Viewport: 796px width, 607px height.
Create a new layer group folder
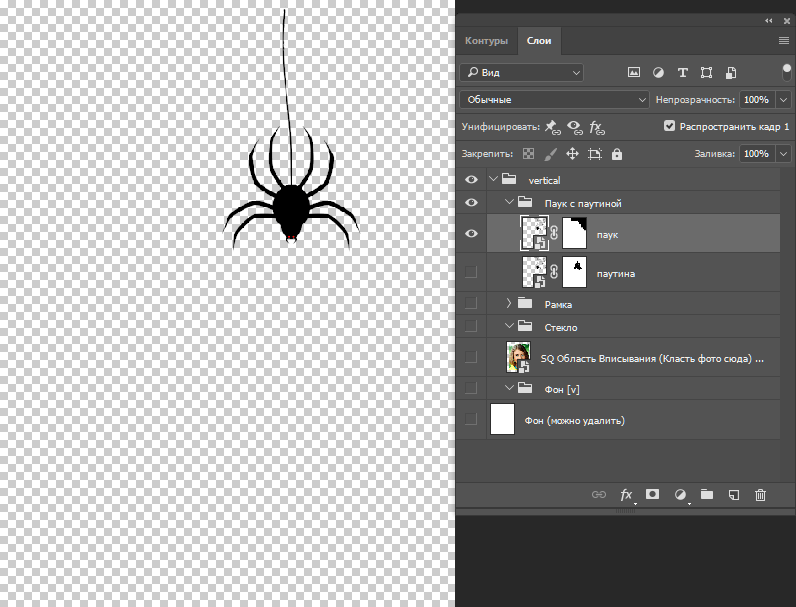(x=706, y=495)
